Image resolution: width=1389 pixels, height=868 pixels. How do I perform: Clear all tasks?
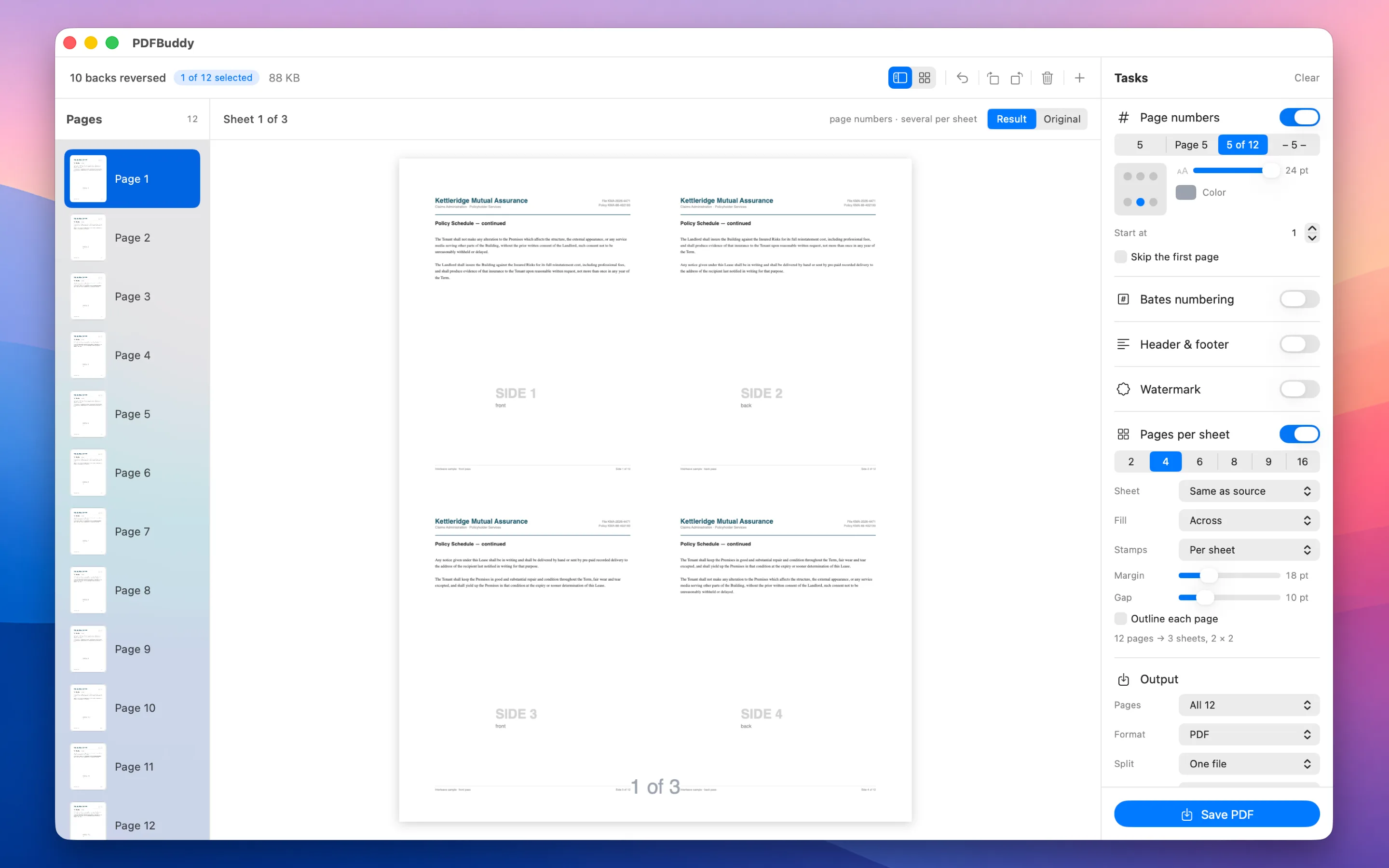[1307, 78]
